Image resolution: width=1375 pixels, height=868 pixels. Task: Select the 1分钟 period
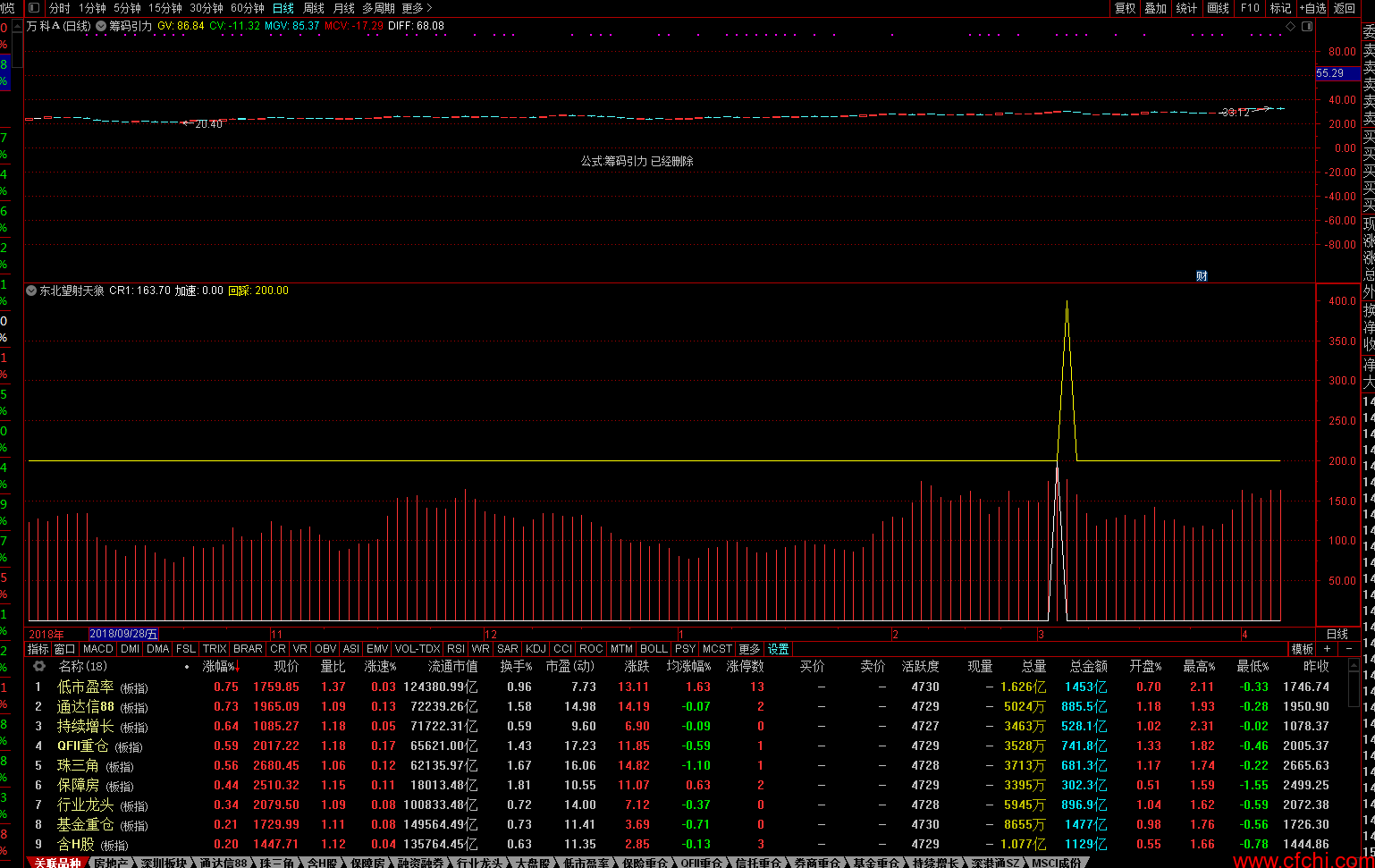(92, 8)
